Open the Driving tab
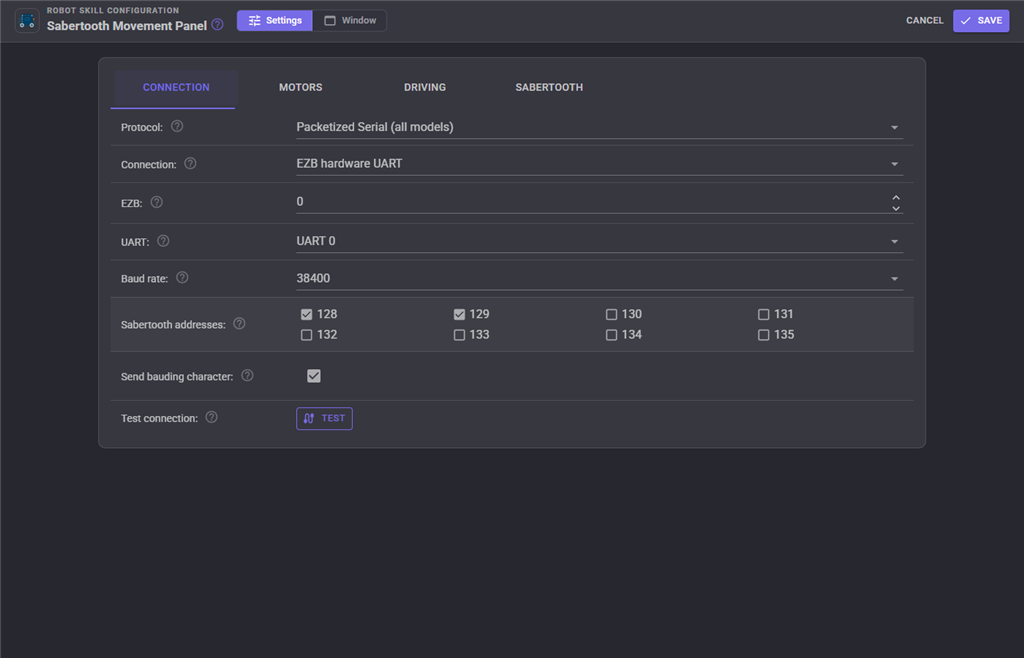 tap(424, 87)
